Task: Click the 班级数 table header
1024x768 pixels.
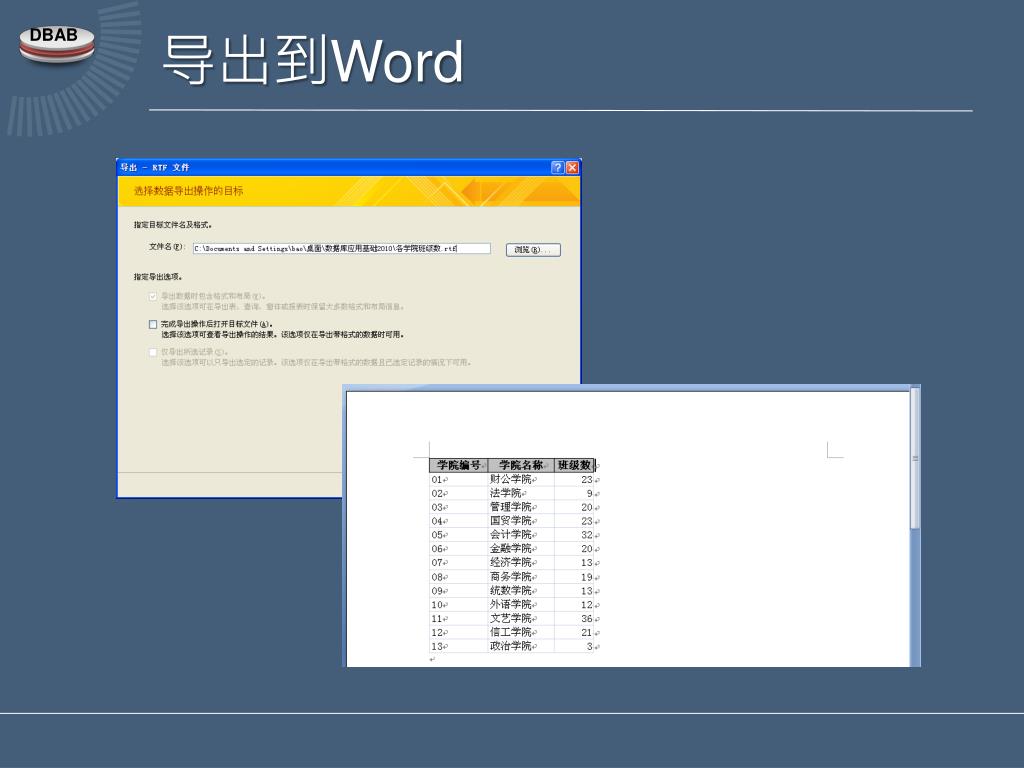Action: (574, 465)
